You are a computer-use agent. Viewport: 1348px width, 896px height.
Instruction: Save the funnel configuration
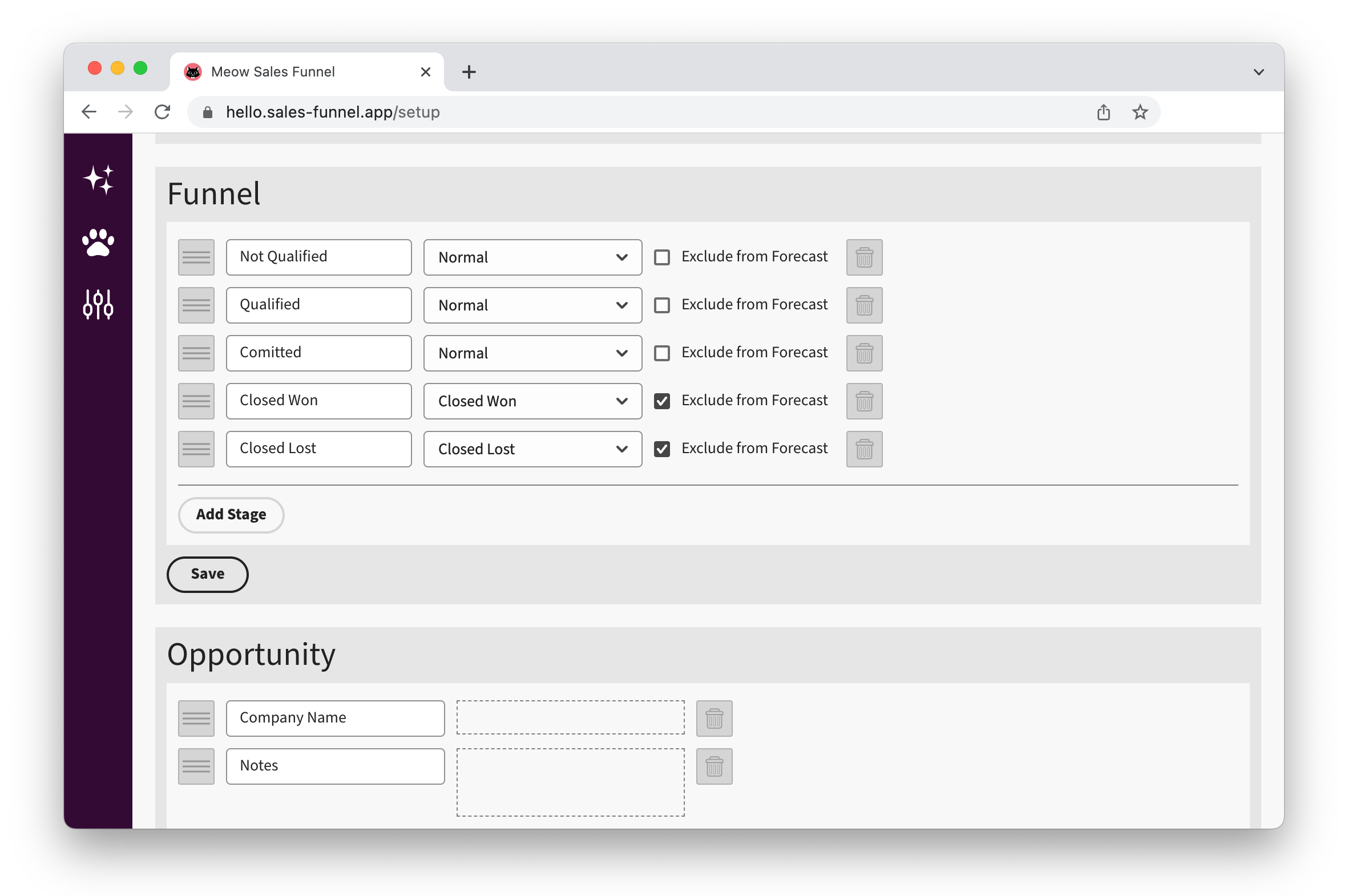[207, 574]
